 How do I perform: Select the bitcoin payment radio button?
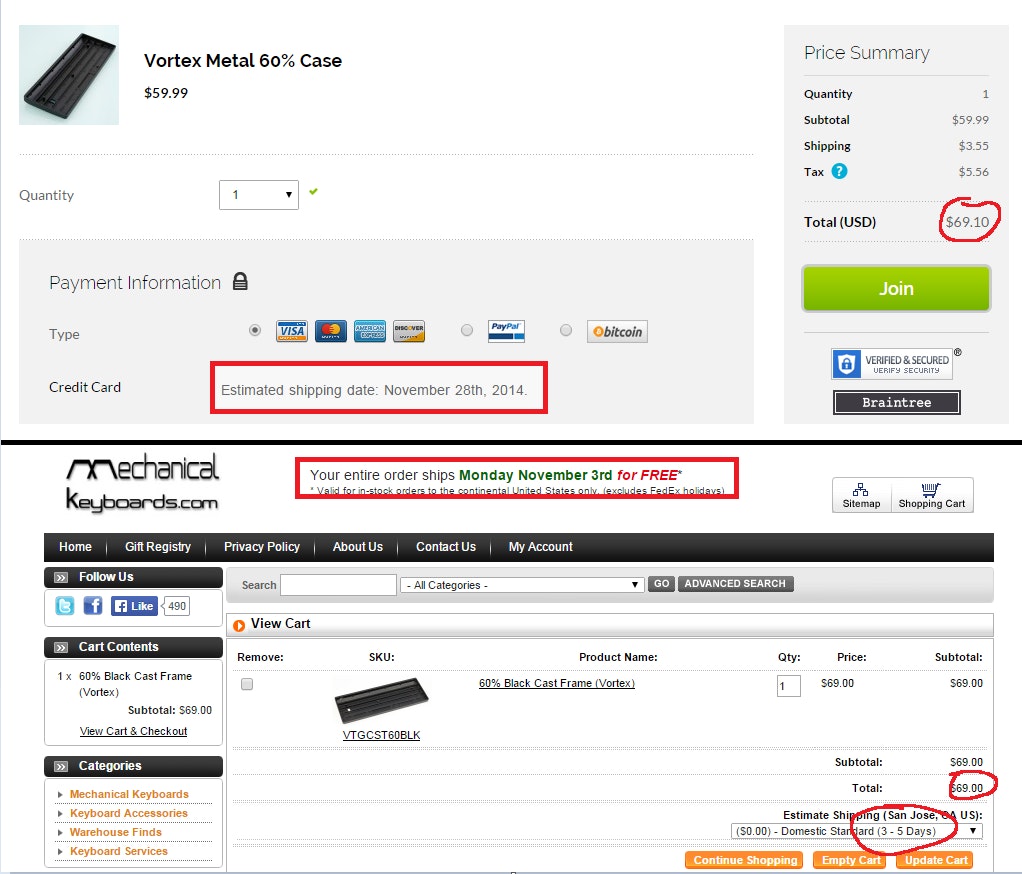pos(566,330)
